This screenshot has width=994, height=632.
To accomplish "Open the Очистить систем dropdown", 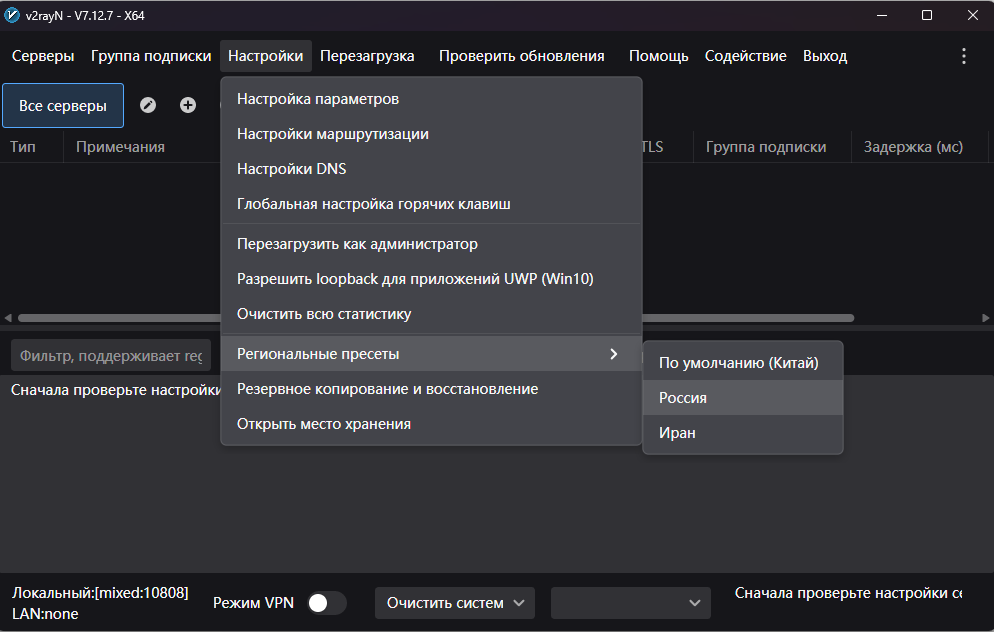I will pyautogui.click(x=455, y=603).
